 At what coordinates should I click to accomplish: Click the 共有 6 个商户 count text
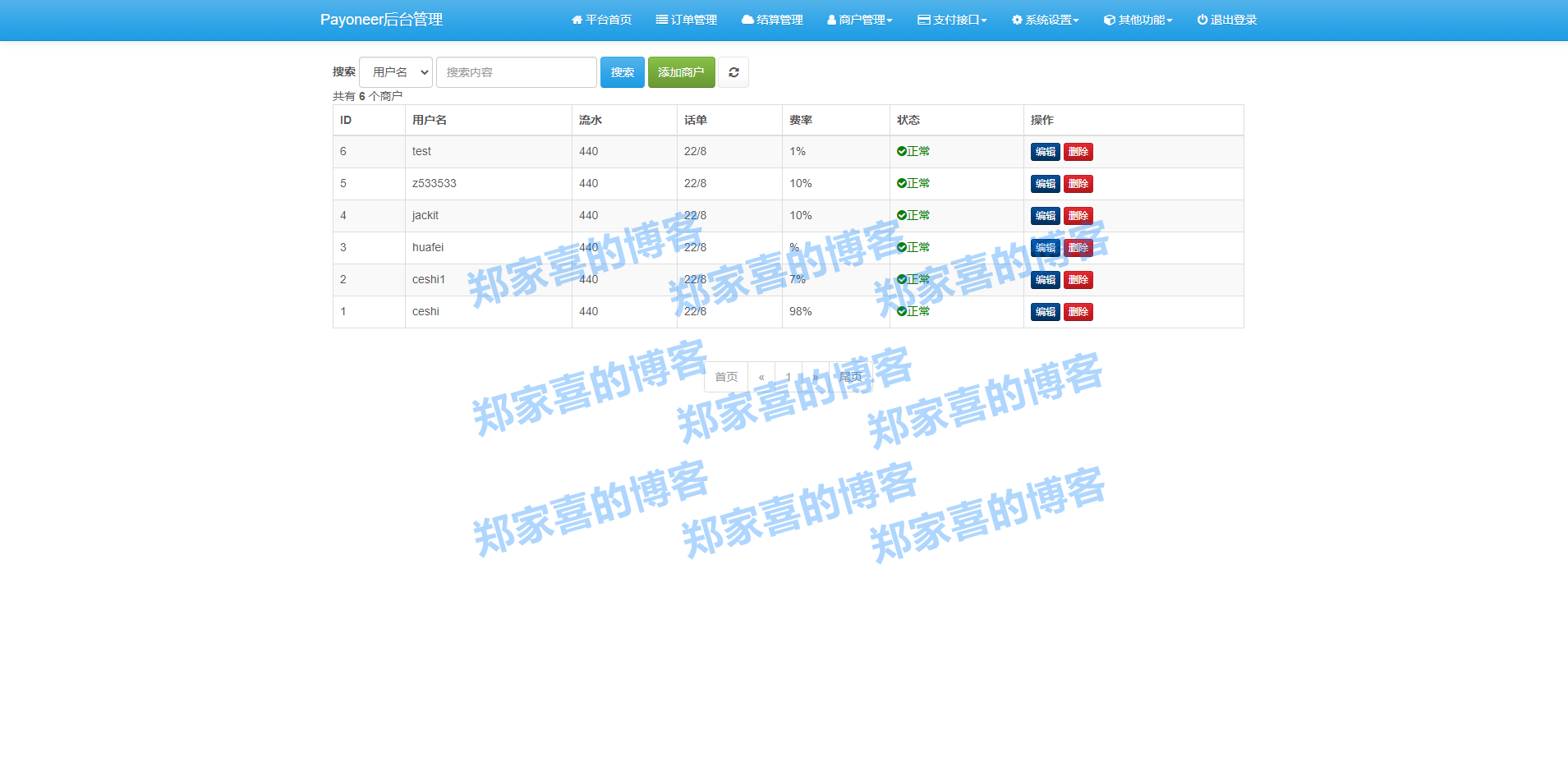[x=367, y=96]
